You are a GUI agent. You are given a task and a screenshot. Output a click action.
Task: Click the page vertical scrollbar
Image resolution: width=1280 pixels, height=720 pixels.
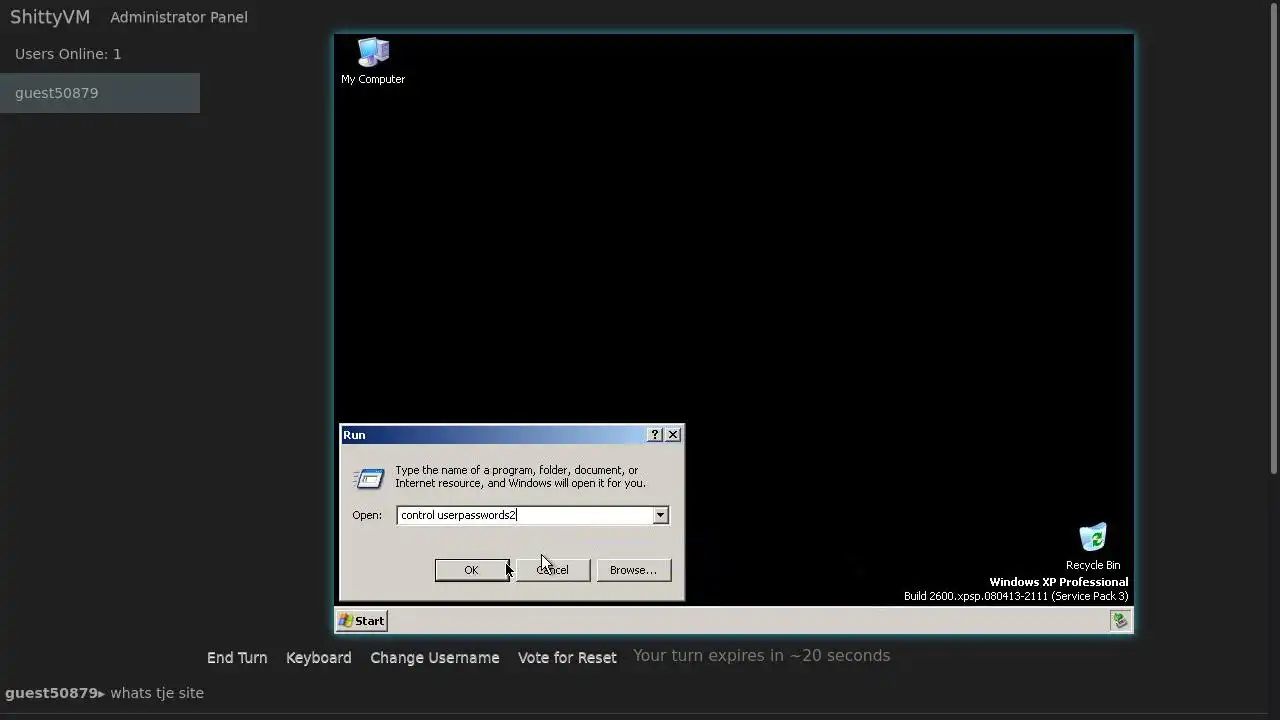[1274, 237]
